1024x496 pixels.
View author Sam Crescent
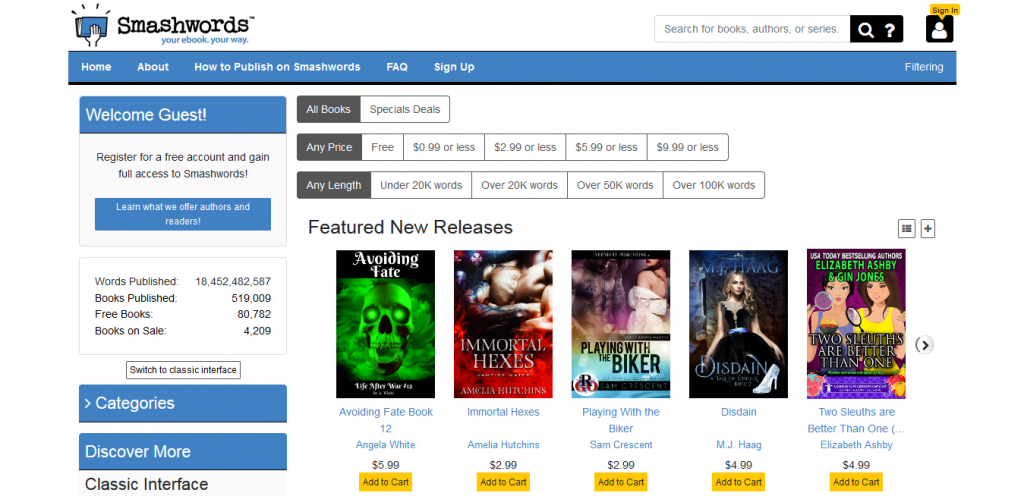tap(621, 444)
